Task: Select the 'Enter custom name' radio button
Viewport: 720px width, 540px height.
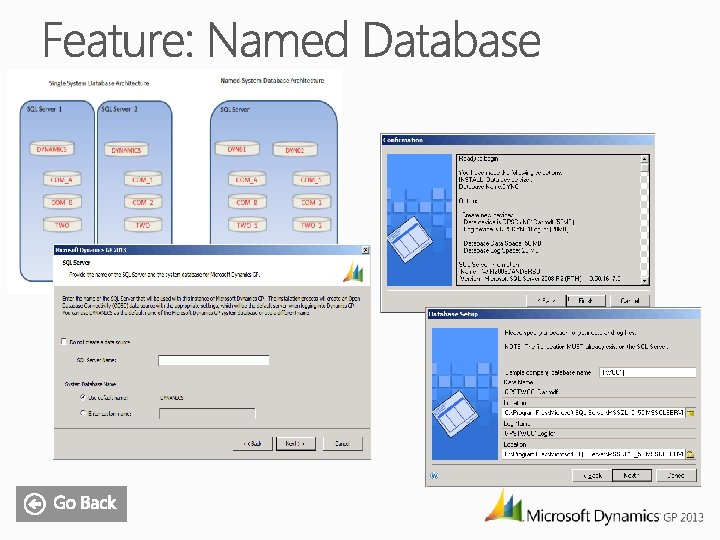Action: coord(83,413)
